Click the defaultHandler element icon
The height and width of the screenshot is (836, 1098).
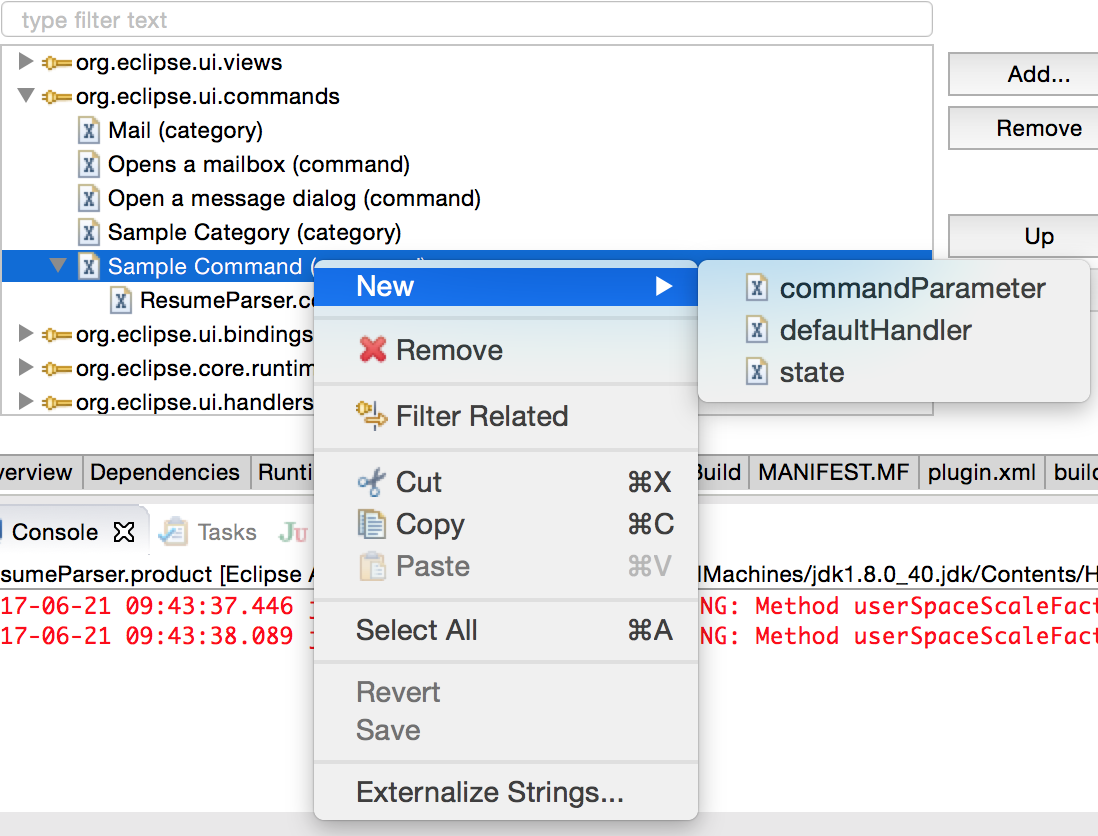pos(757,331)
